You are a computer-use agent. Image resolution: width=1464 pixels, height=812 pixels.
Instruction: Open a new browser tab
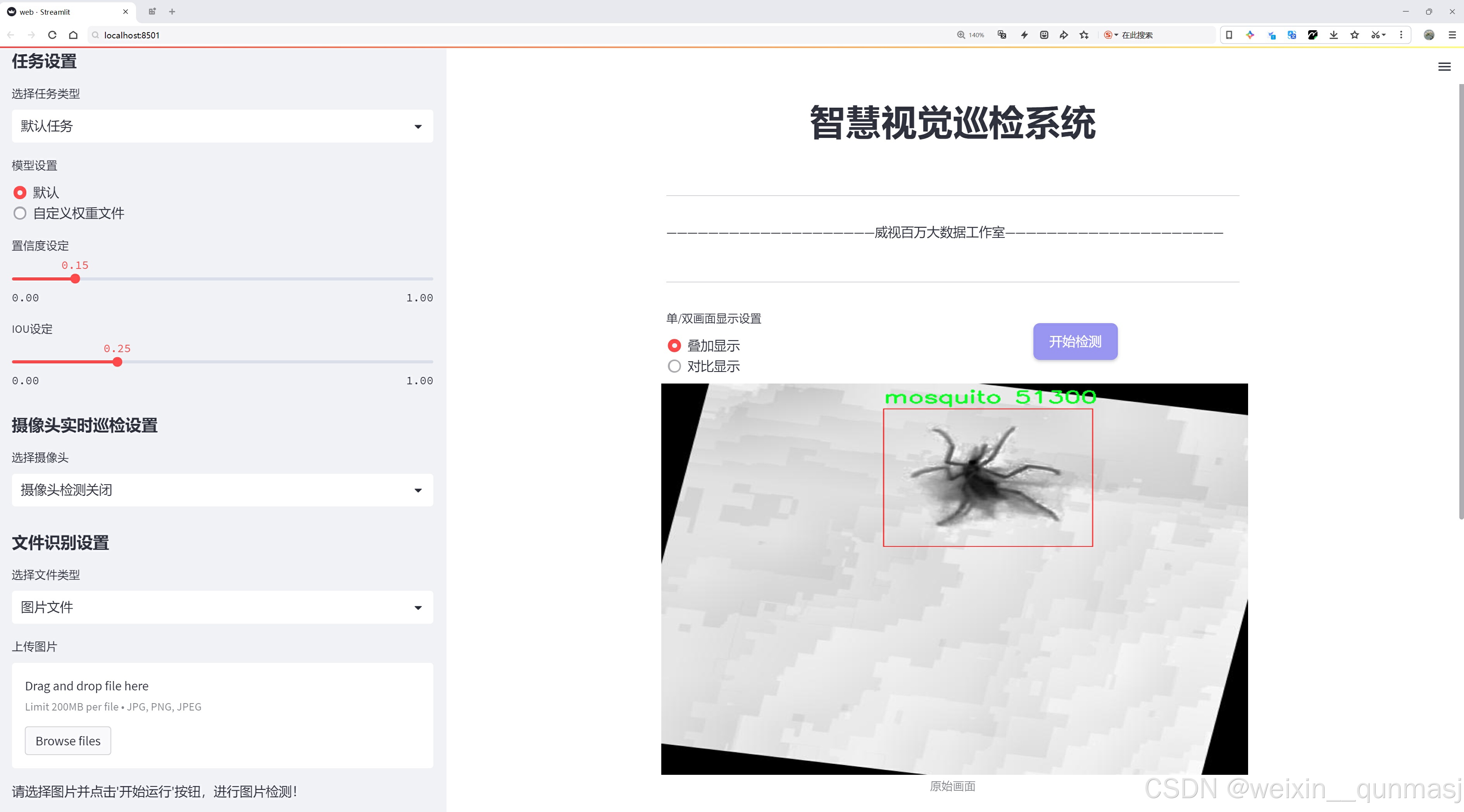click(x=172, y=11)
